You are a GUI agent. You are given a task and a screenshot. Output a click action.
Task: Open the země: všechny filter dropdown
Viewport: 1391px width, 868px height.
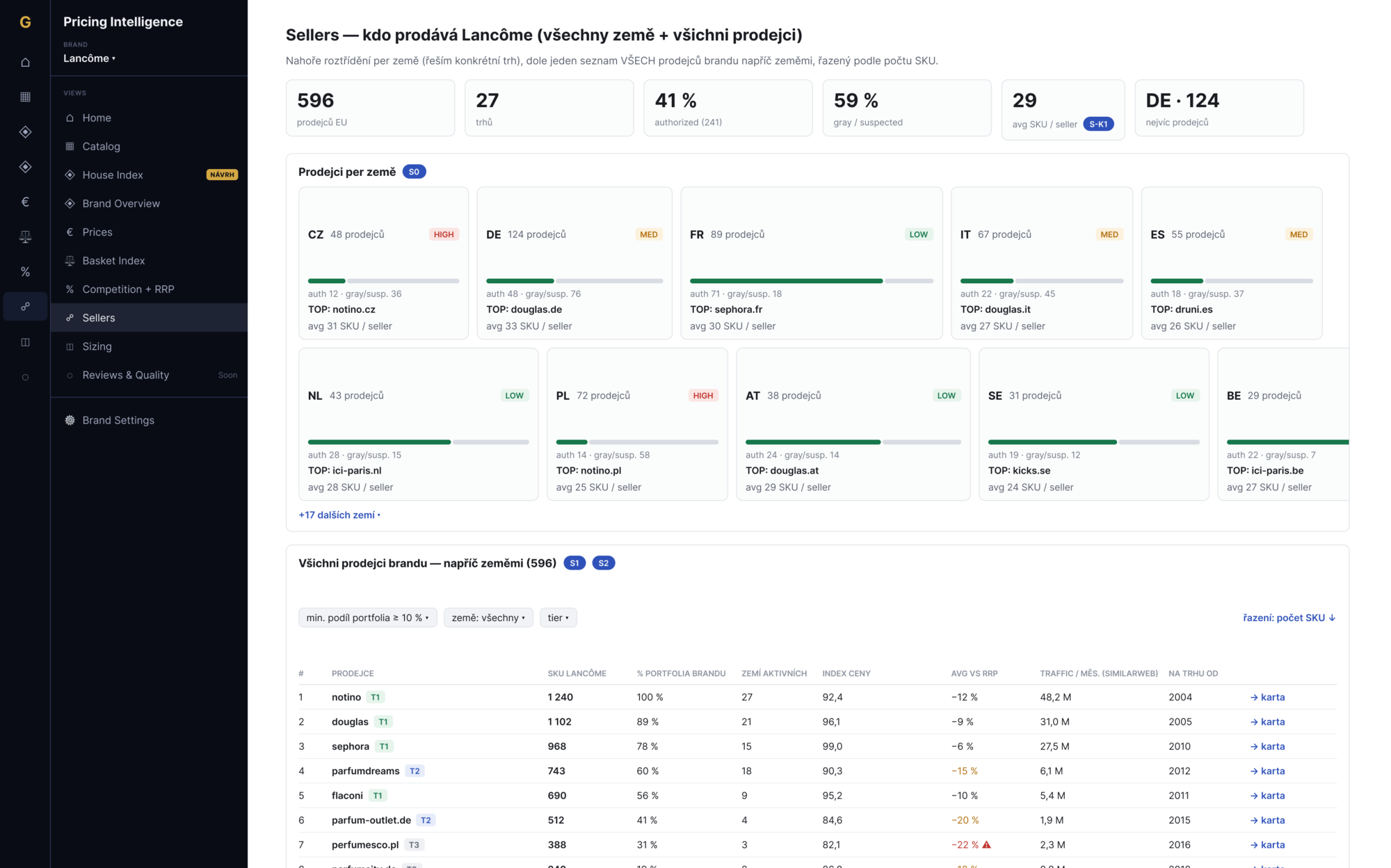(488, 618)
